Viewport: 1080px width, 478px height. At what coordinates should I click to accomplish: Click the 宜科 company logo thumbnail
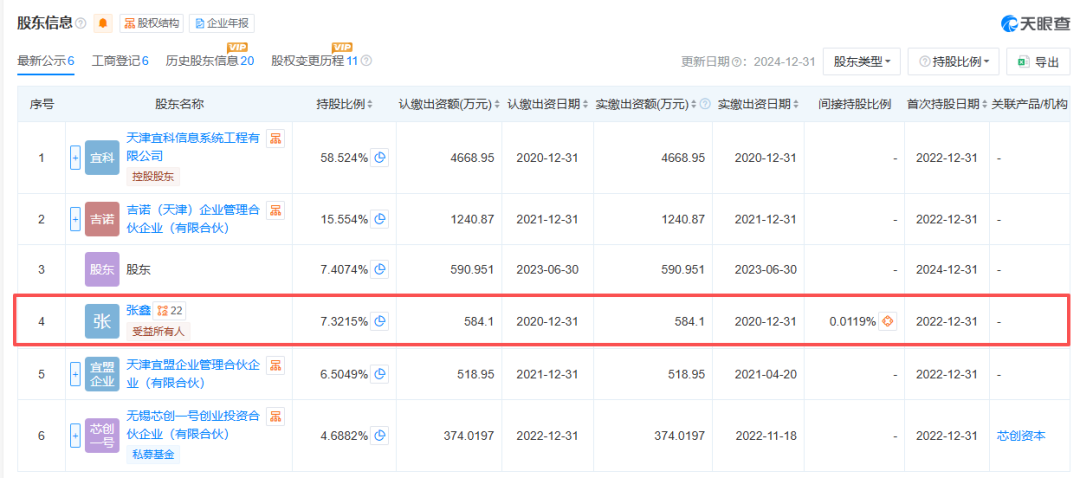coord(102,158)
